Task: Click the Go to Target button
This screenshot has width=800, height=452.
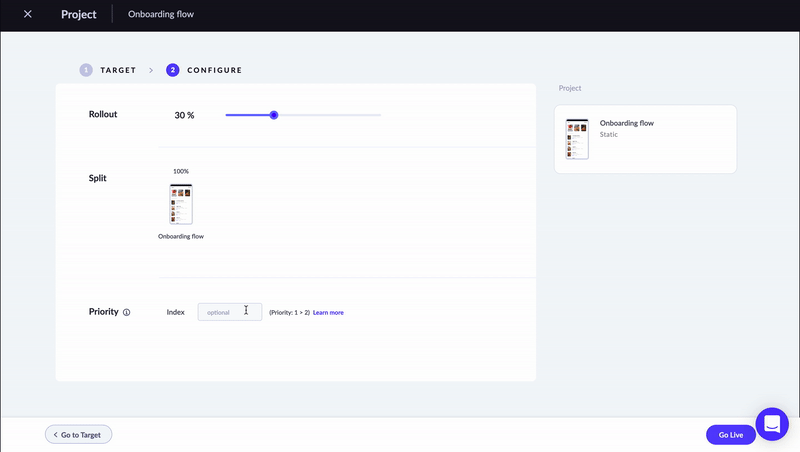Action: click(x=78, y=435)
